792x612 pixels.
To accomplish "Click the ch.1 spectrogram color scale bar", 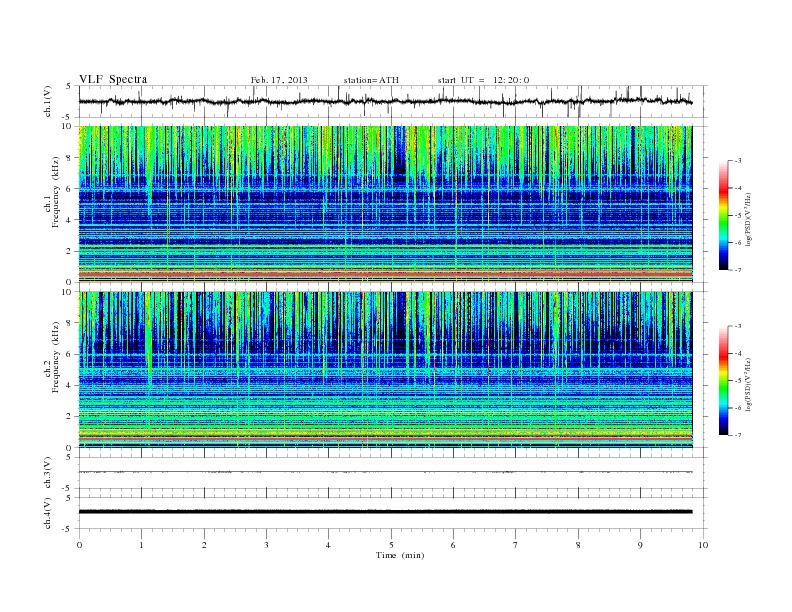I will click(x=724, y=215).
